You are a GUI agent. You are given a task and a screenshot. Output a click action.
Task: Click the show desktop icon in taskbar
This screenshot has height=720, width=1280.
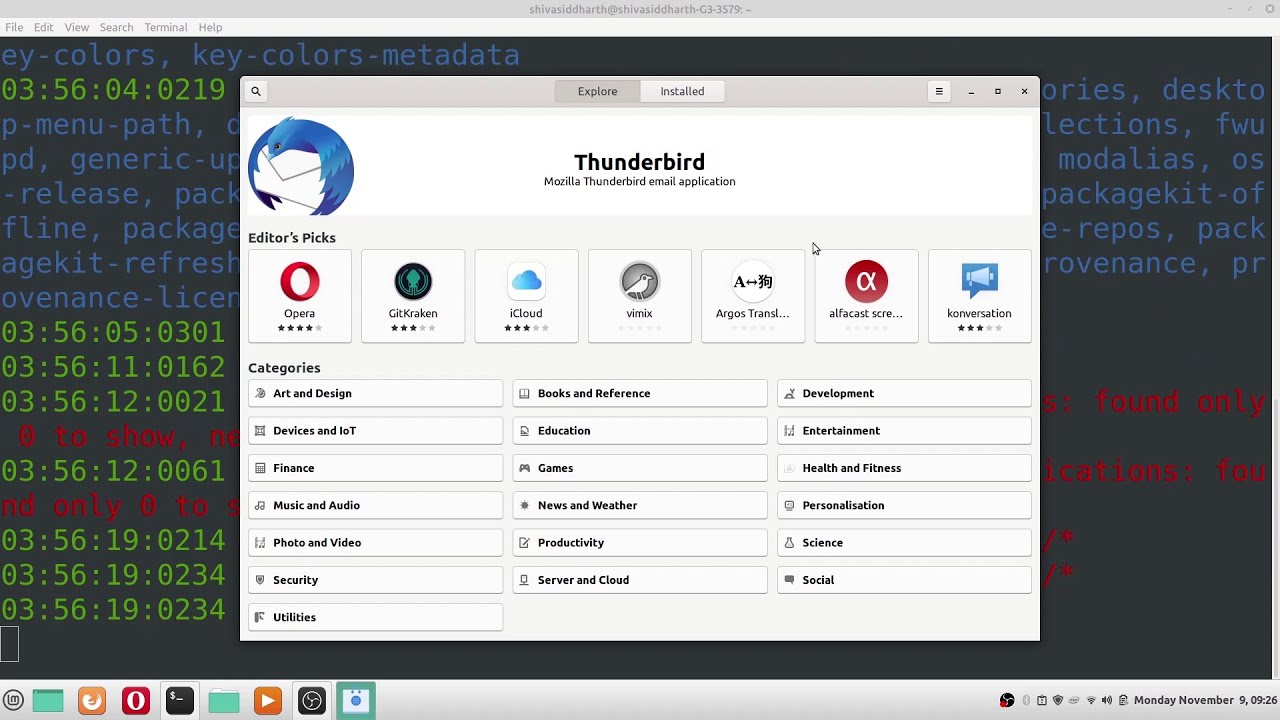tap(48, 701)
